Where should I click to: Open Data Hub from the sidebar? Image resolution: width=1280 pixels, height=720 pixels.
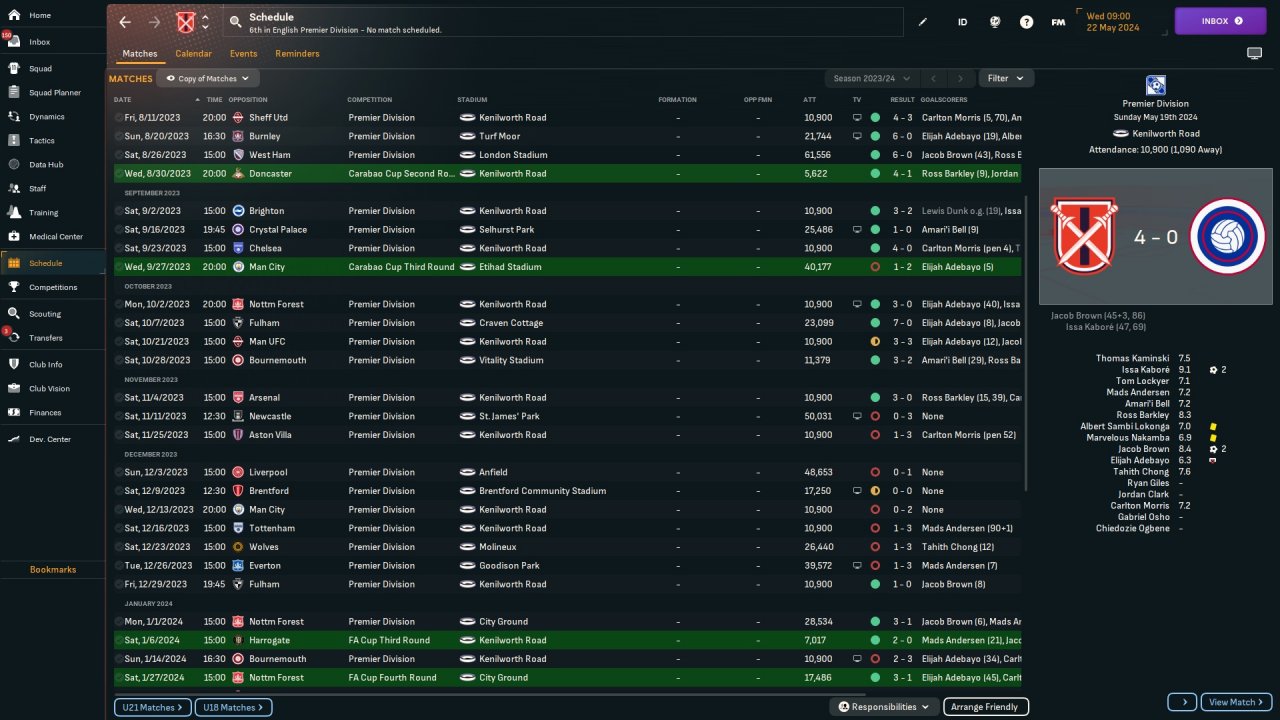pyautogui.click(x=52, y=164)
